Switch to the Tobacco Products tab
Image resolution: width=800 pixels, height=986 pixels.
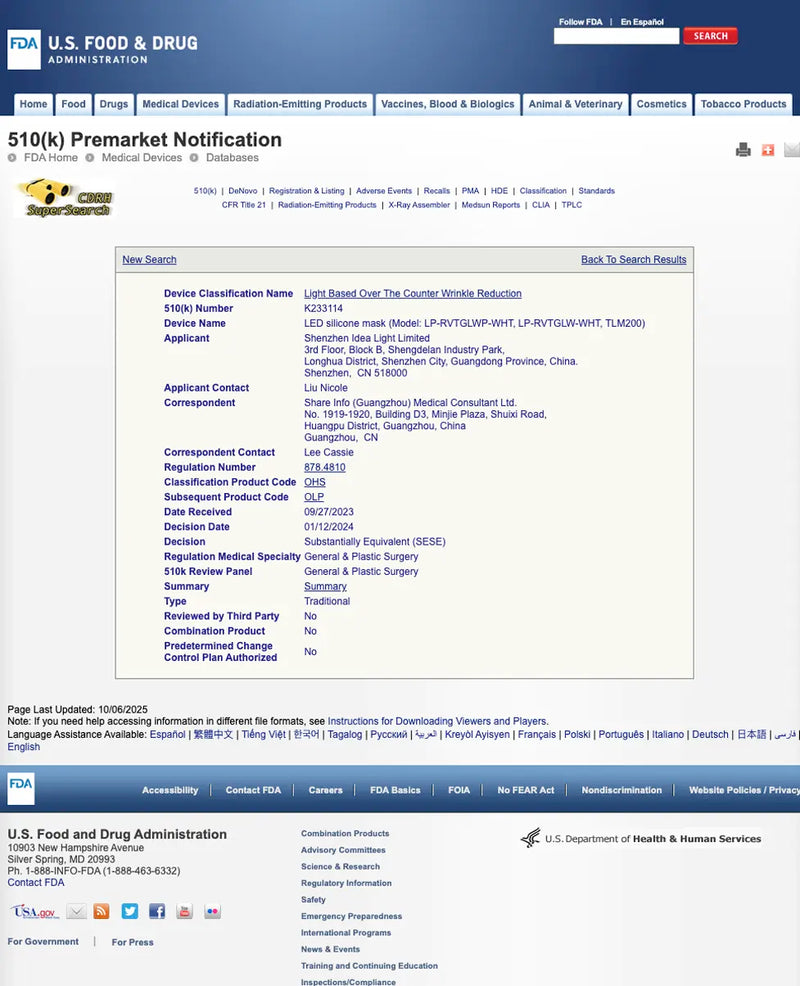(x=743, y=104)
